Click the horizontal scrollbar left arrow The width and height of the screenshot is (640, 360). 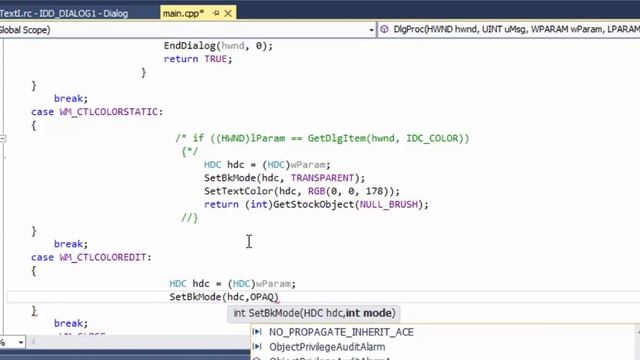(33, 342)
